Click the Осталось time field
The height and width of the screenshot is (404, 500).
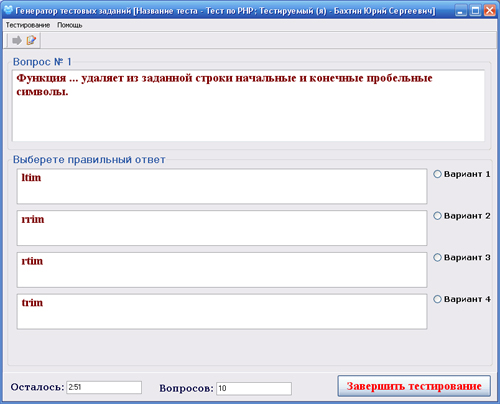[104, 387]
